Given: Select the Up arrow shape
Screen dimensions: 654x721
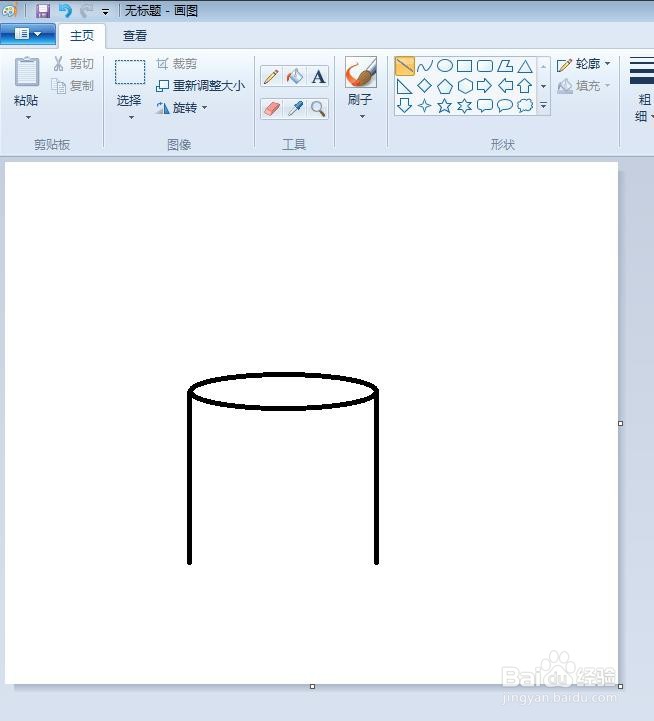Looking at the screenshot, I should [x=525, y=86].
